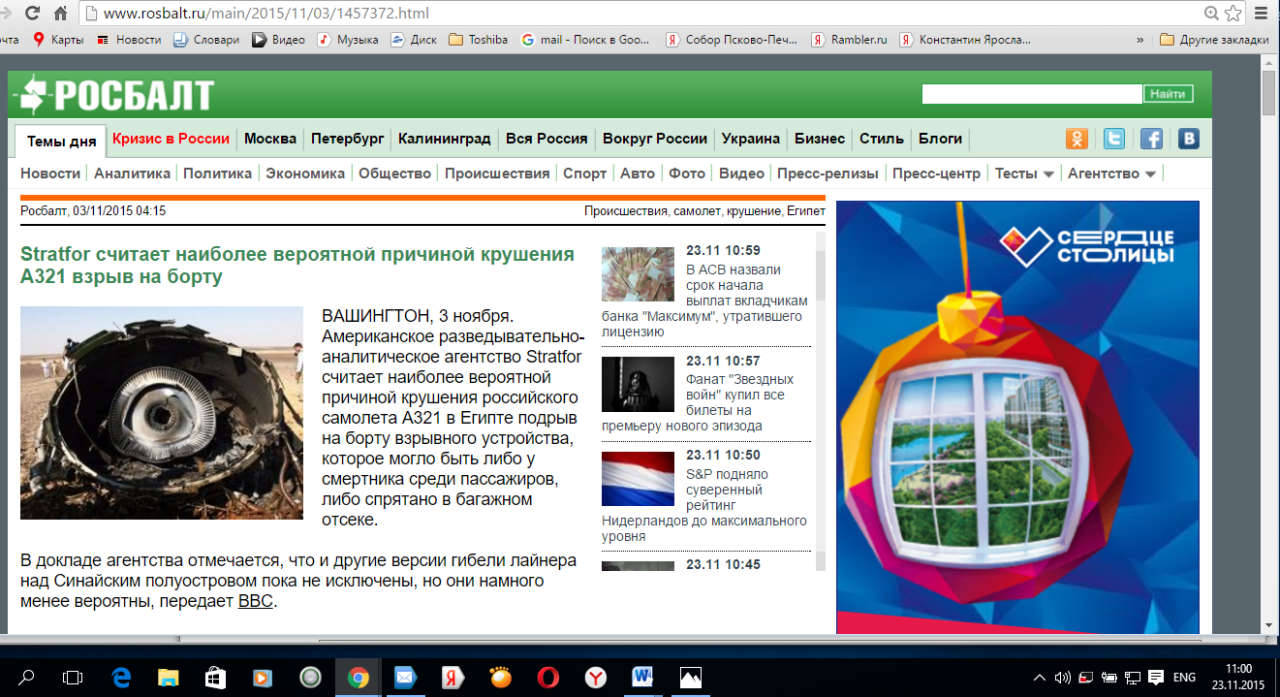Go to Политика in the submenu
The width and height of the screenshot is (1280, 697).
click(217, 173)
